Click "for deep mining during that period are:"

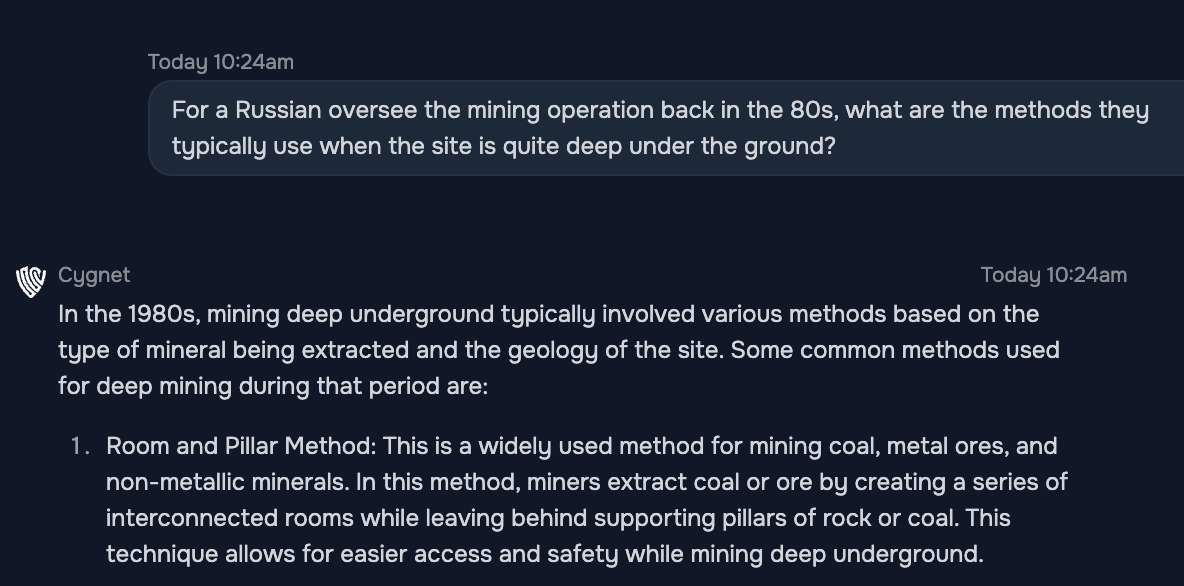pos(273,387)
